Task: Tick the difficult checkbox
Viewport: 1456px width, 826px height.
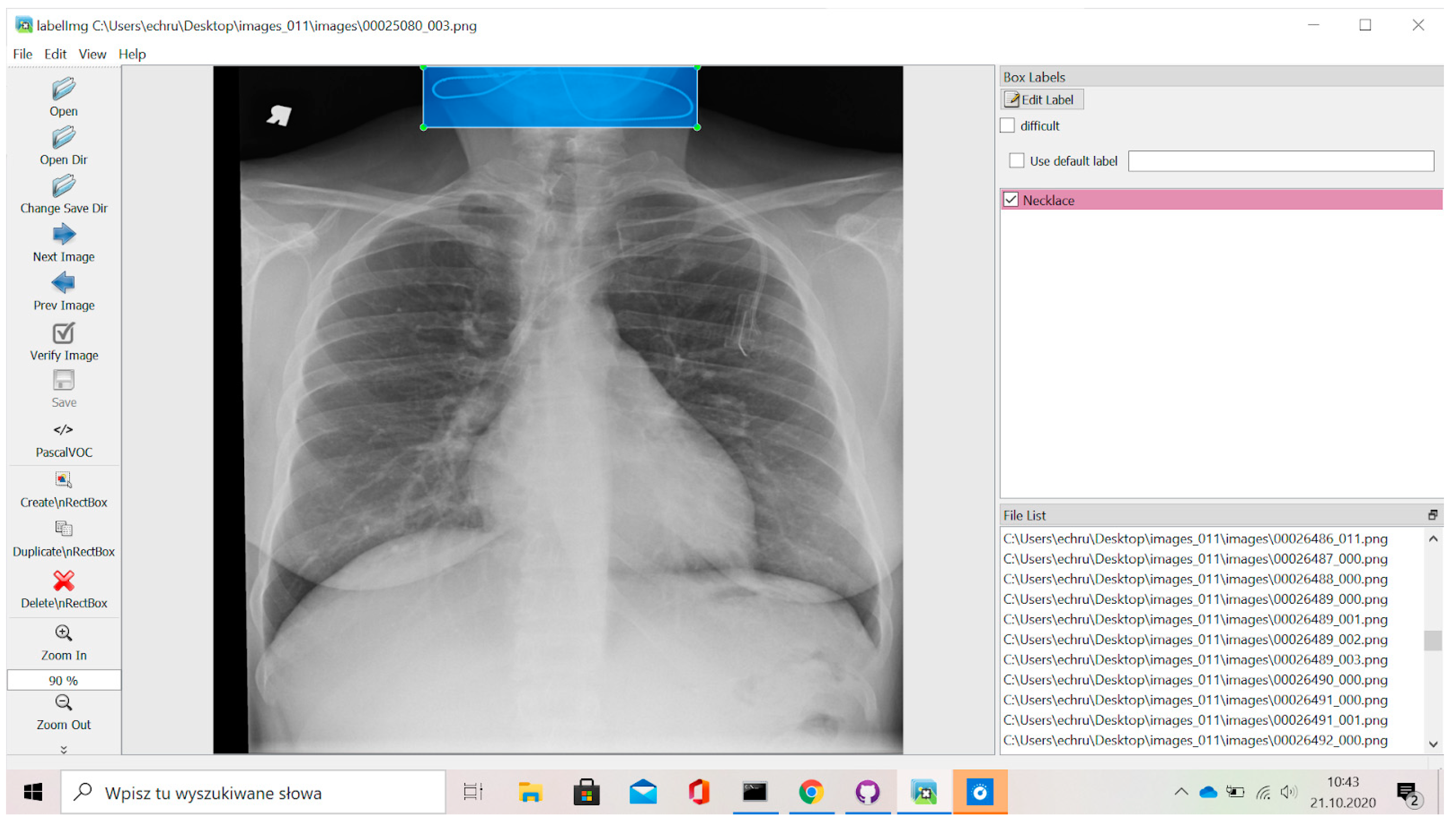Action: 1008,125
